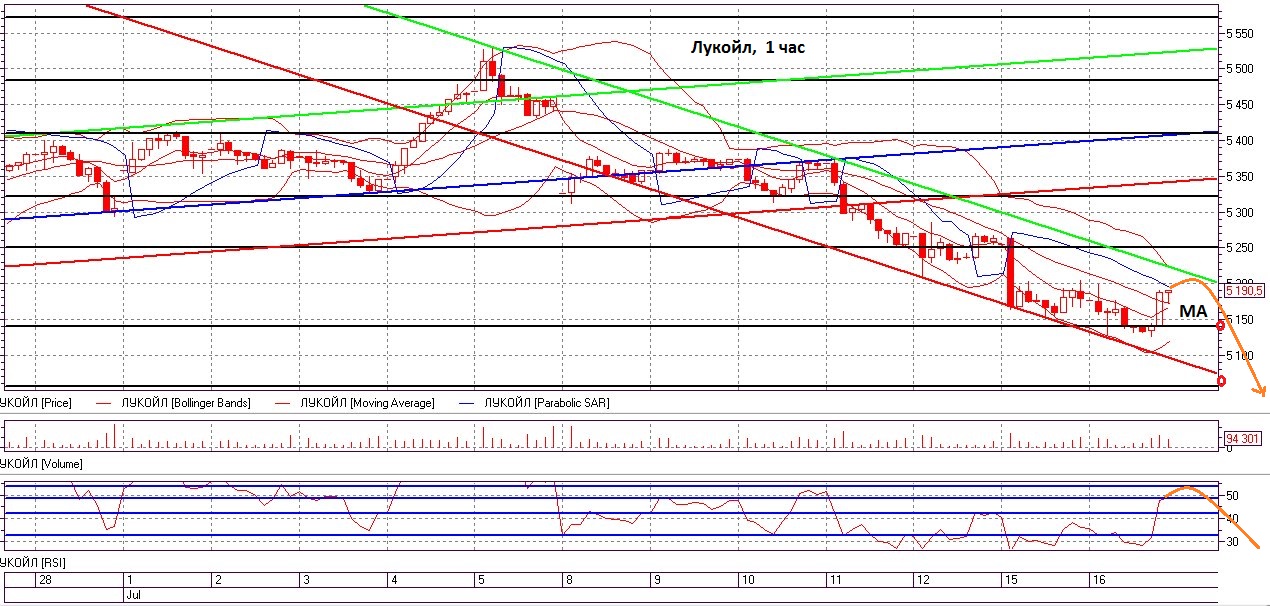Click the 5 100 price axis label
This screenshot has width=1270, height=606.
tap(1240, 356)
